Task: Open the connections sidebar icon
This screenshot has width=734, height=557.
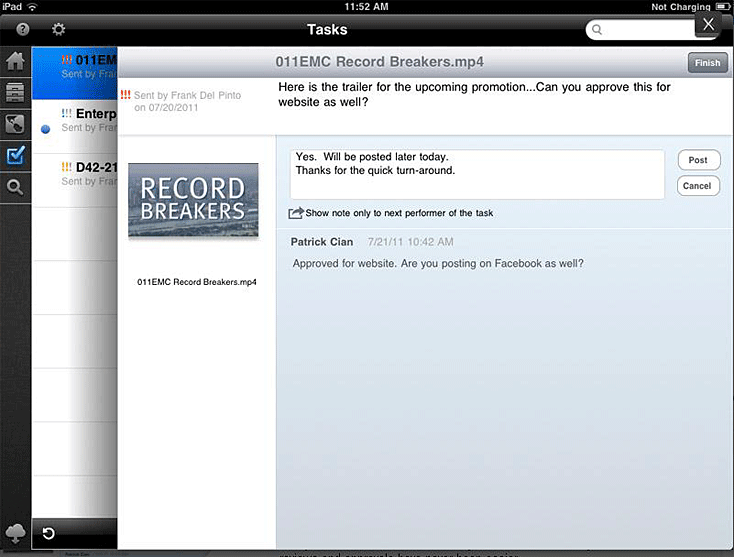Action: coord(15,124)
